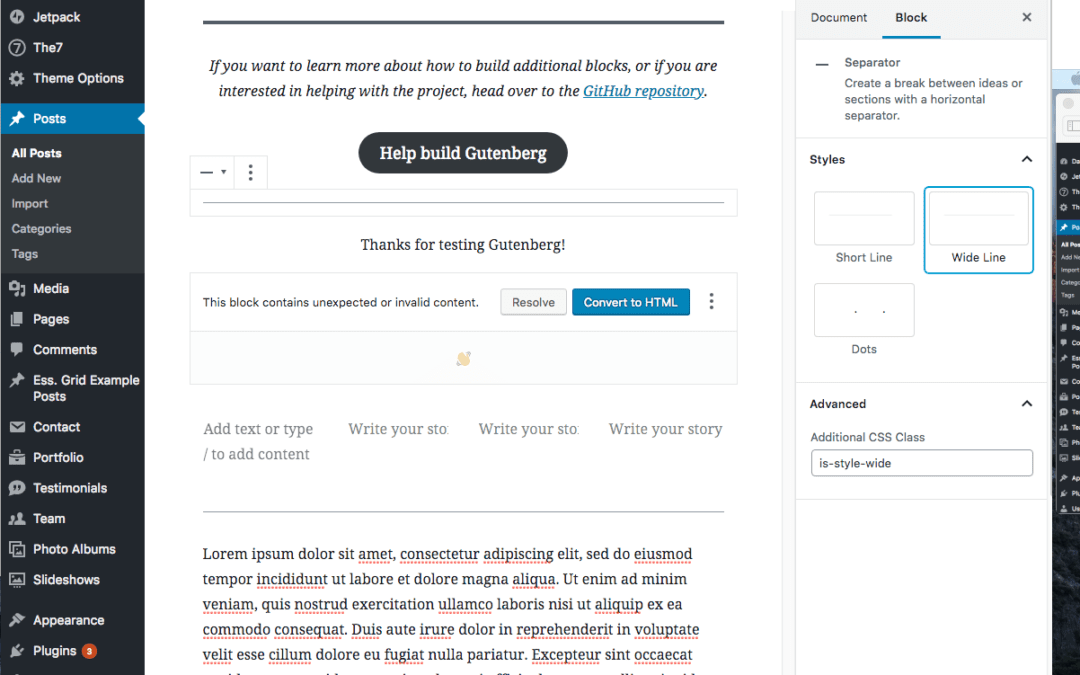Select the Dots separator style
This screenshot has width=1080, height=675.
(863, 310)
